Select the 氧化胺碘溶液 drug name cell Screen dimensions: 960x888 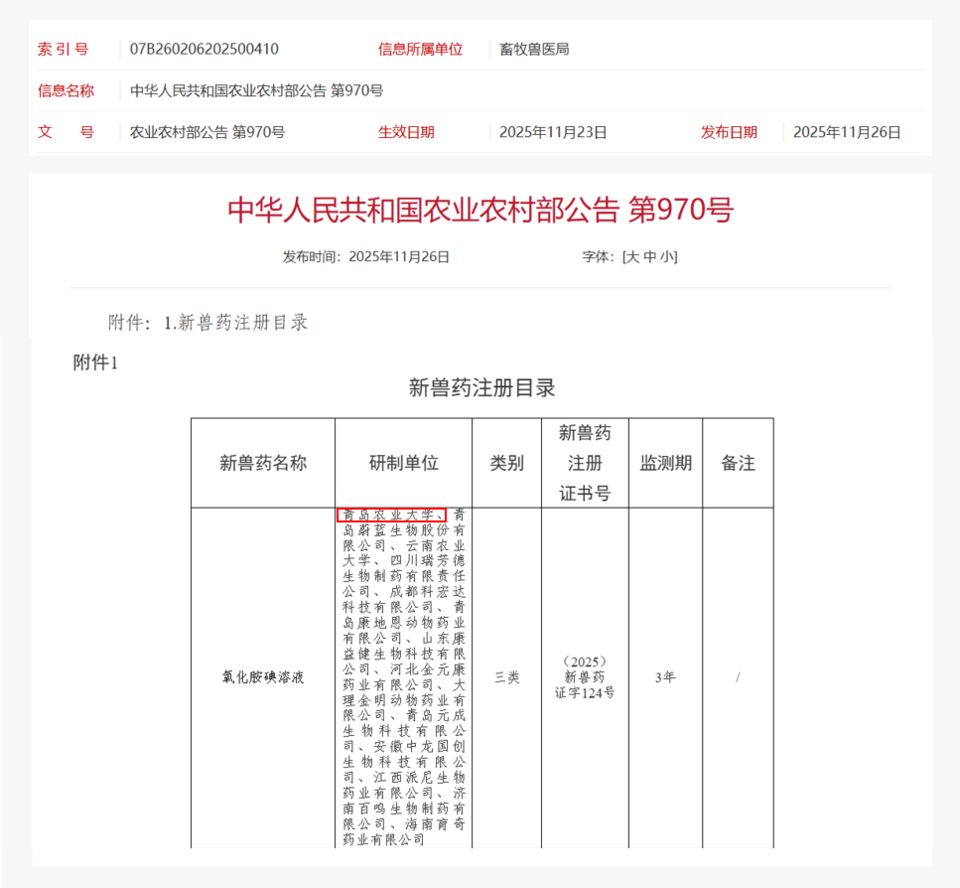[262, 676]
